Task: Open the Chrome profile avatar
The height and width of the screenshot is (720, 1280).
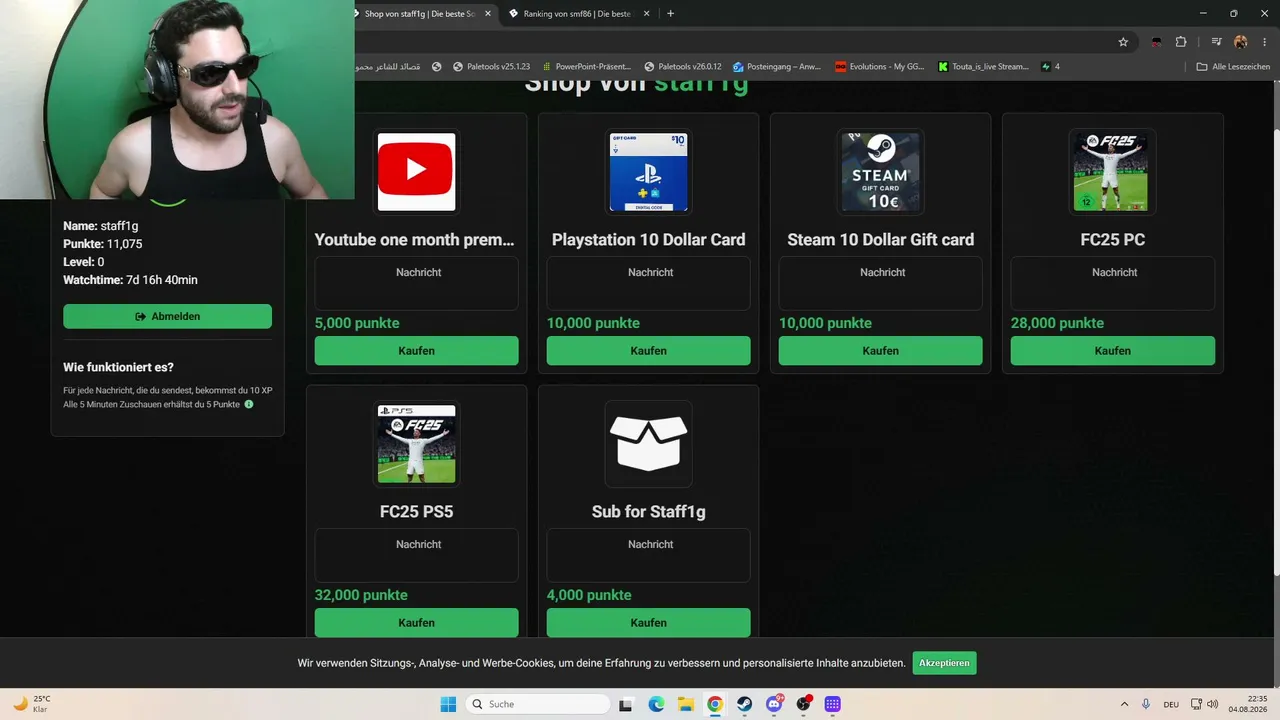Action: tap(1241, 42)
